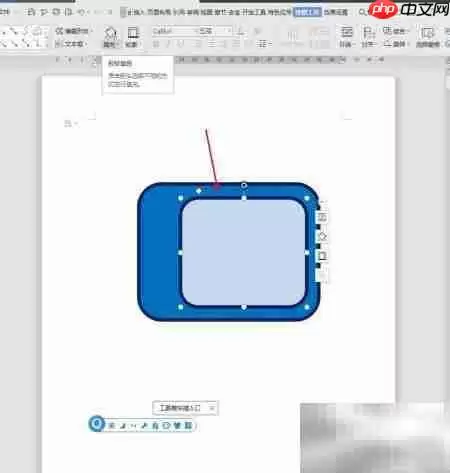Open the 对齐 align button
Screen dimensions: 450x473
tap(368, 37)
